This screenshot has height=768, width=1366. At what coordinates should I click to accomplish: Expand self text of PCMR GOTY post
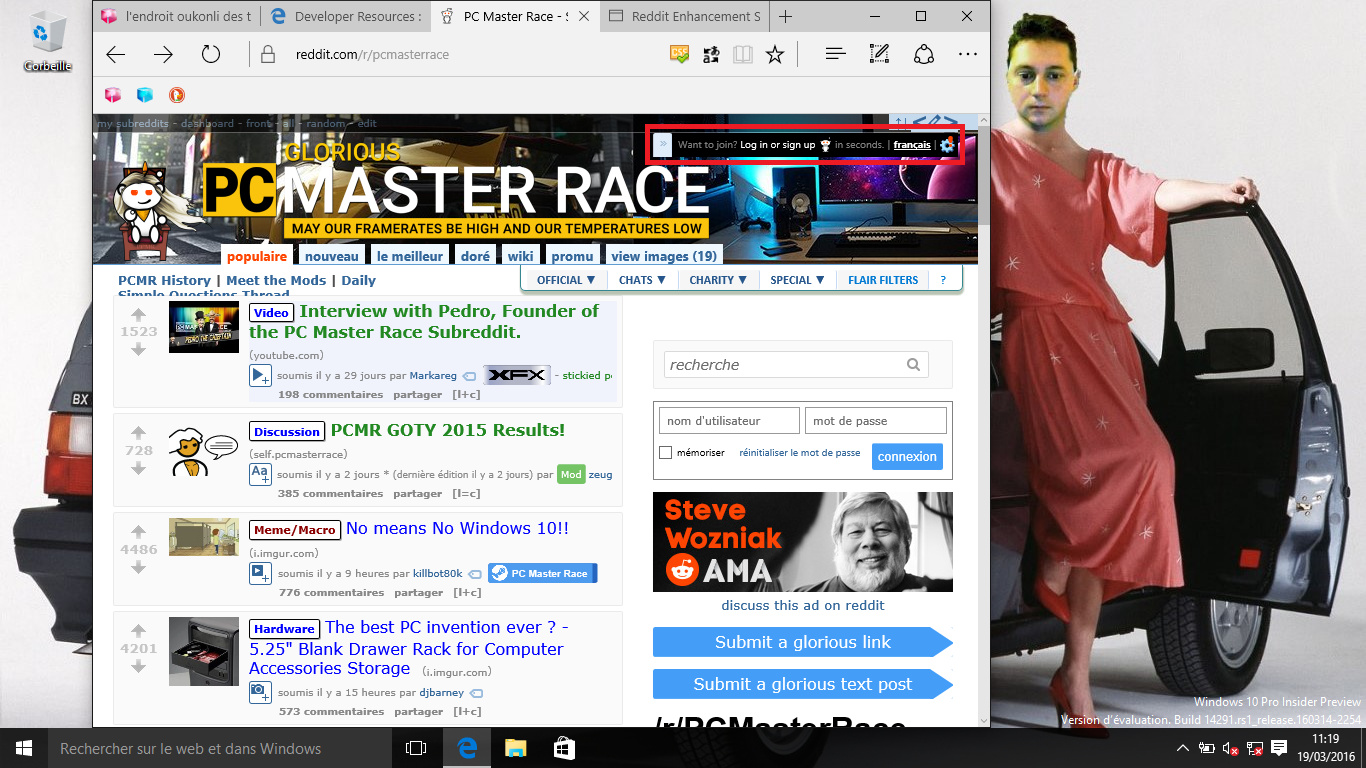point(260,474)
